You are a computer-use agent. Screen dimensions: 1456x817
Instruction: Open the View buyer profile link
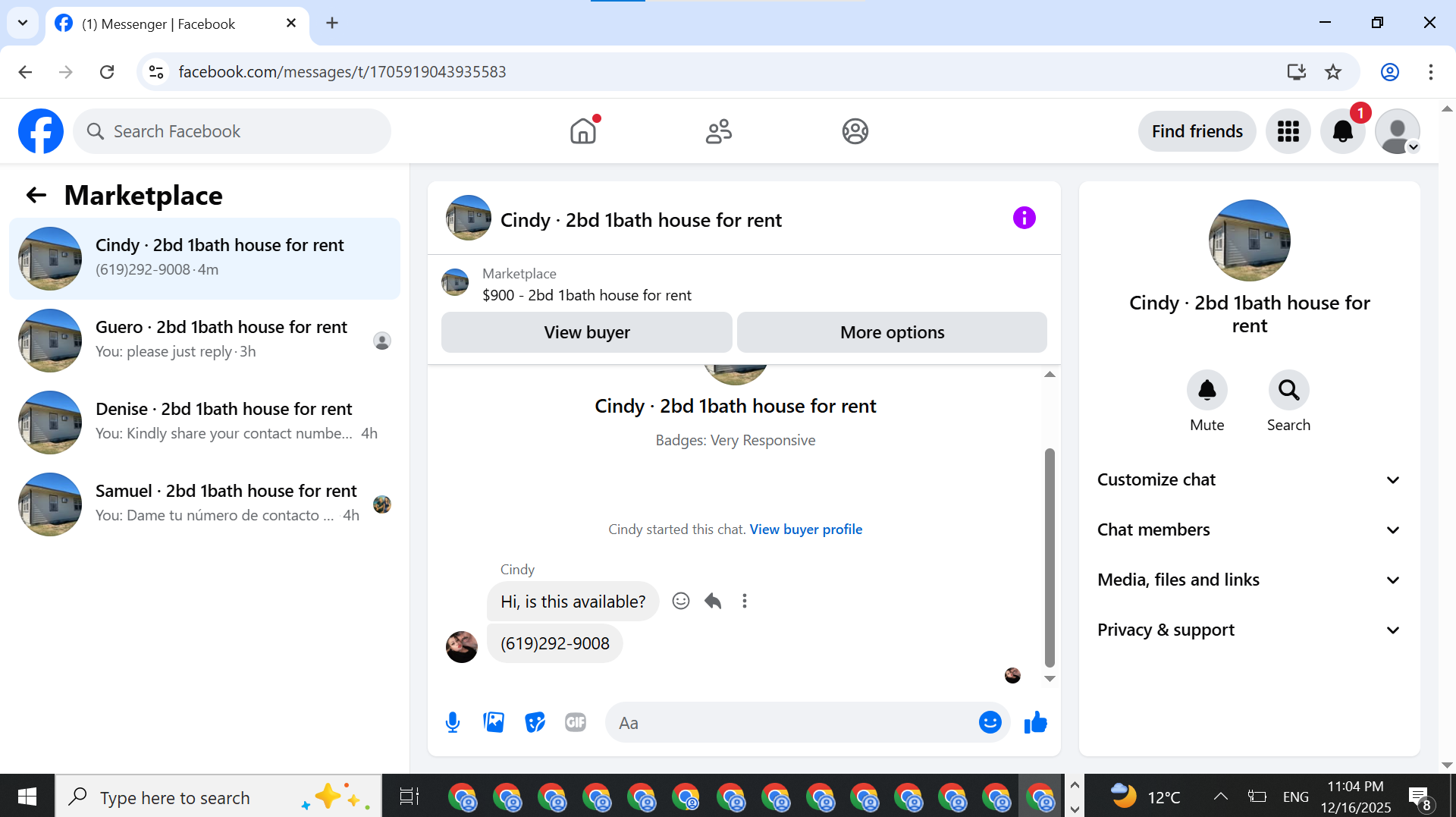coord(805,529)
